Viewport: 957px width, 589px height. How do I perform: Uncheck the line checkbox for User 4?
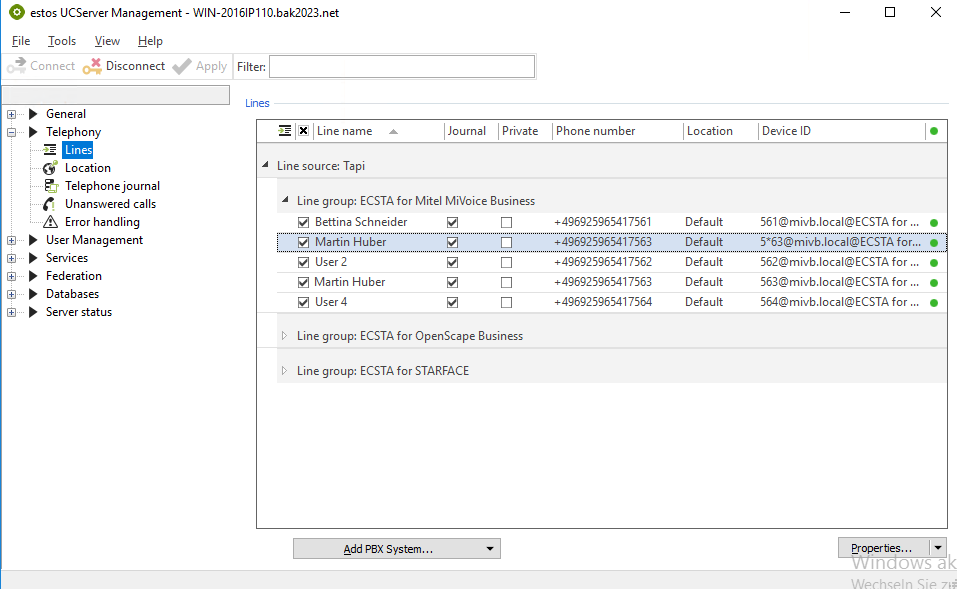(x=304, y=302)
